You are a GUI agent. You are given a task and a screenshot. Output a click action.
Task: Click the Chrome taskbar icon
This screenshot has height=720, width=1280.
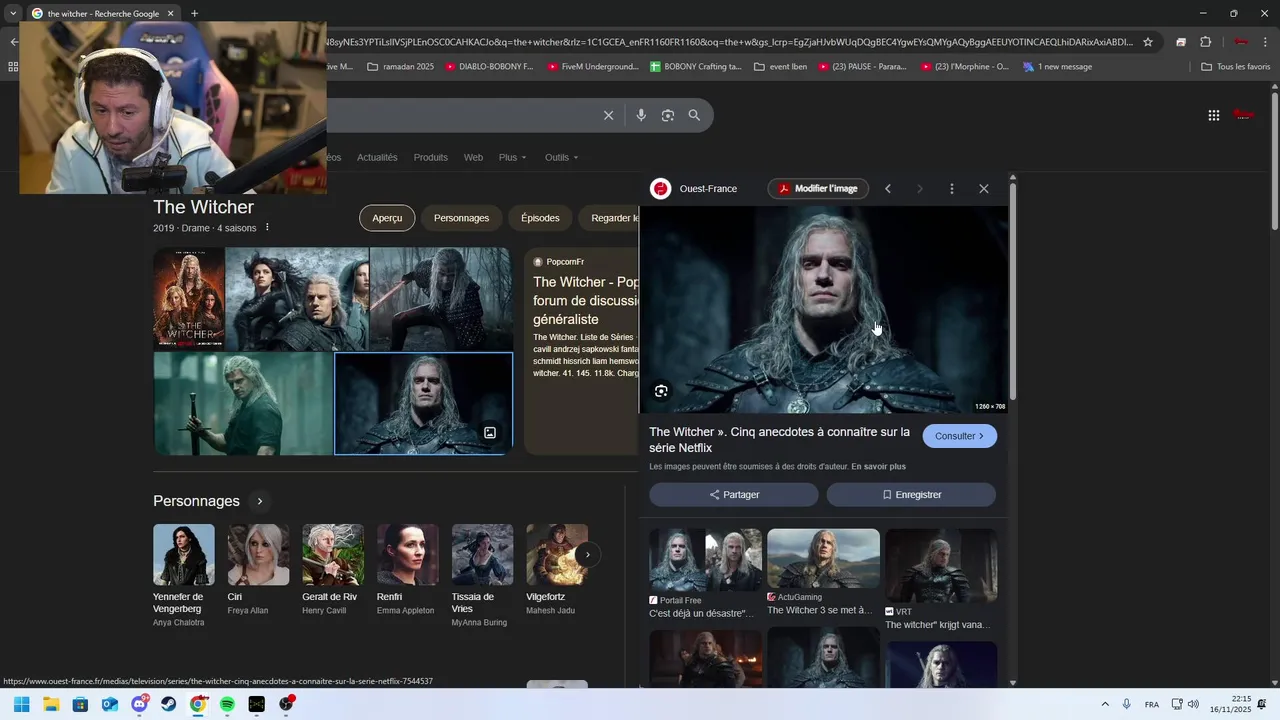coord(198,704)
